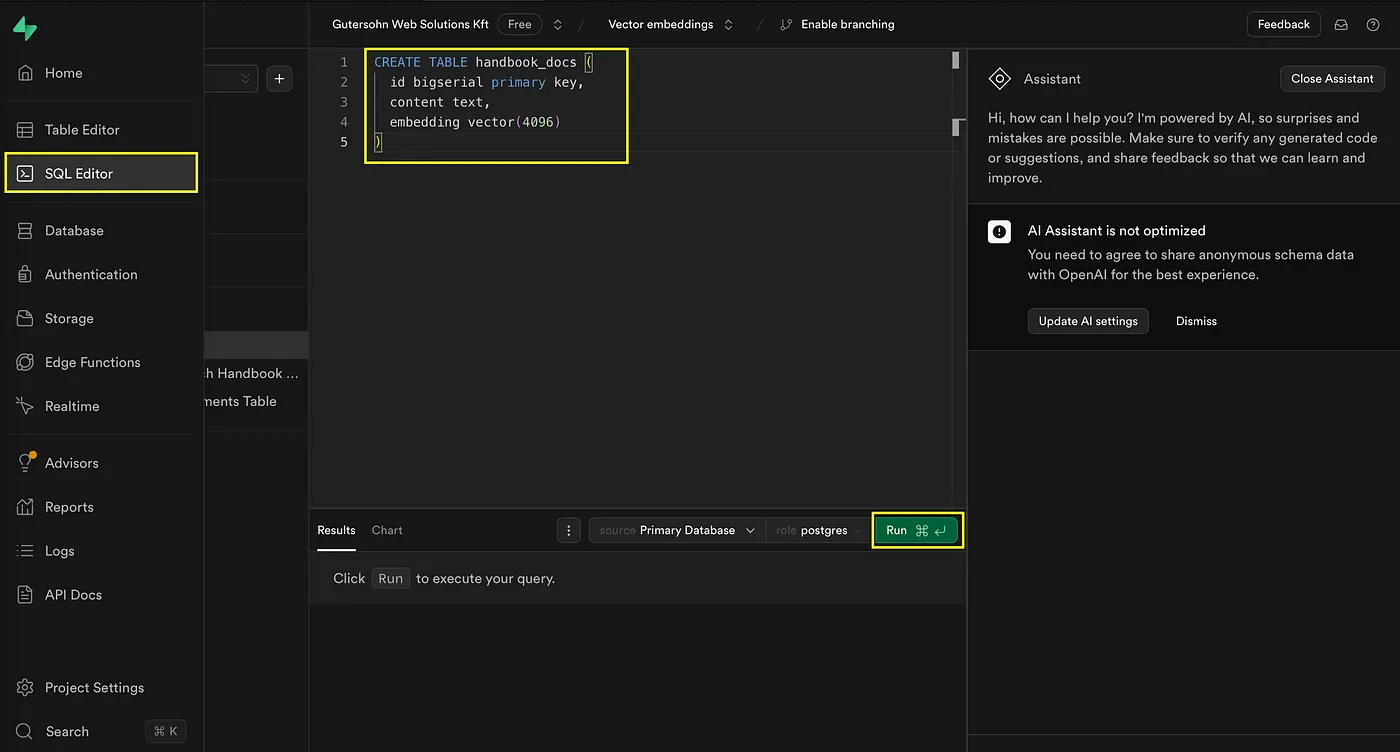Open the source Primary Database dropdown
This screenshot has height=752, width=1400.
[x=677, y=531]
